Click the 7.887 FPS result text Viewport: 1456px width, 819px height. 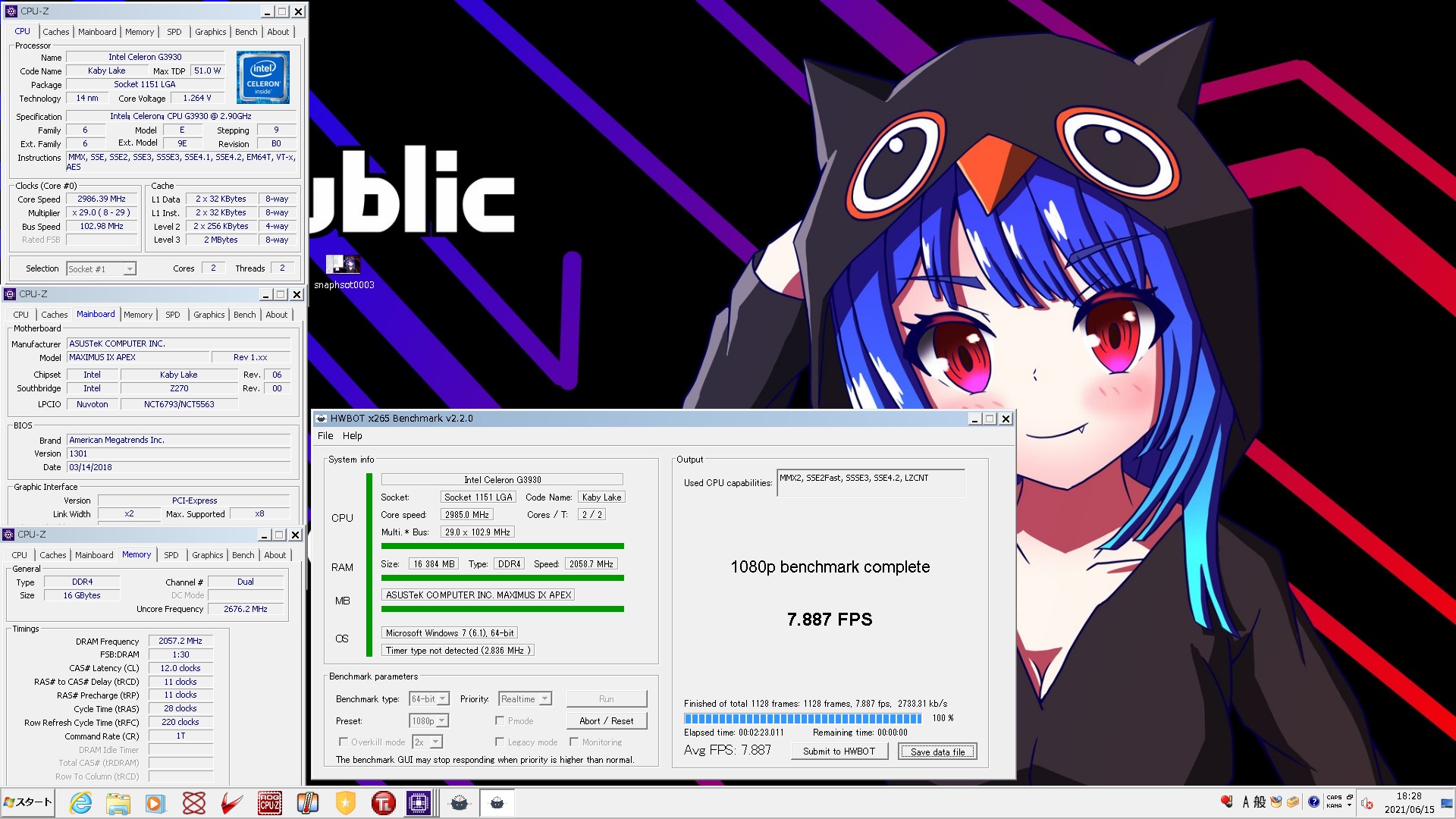830,620
